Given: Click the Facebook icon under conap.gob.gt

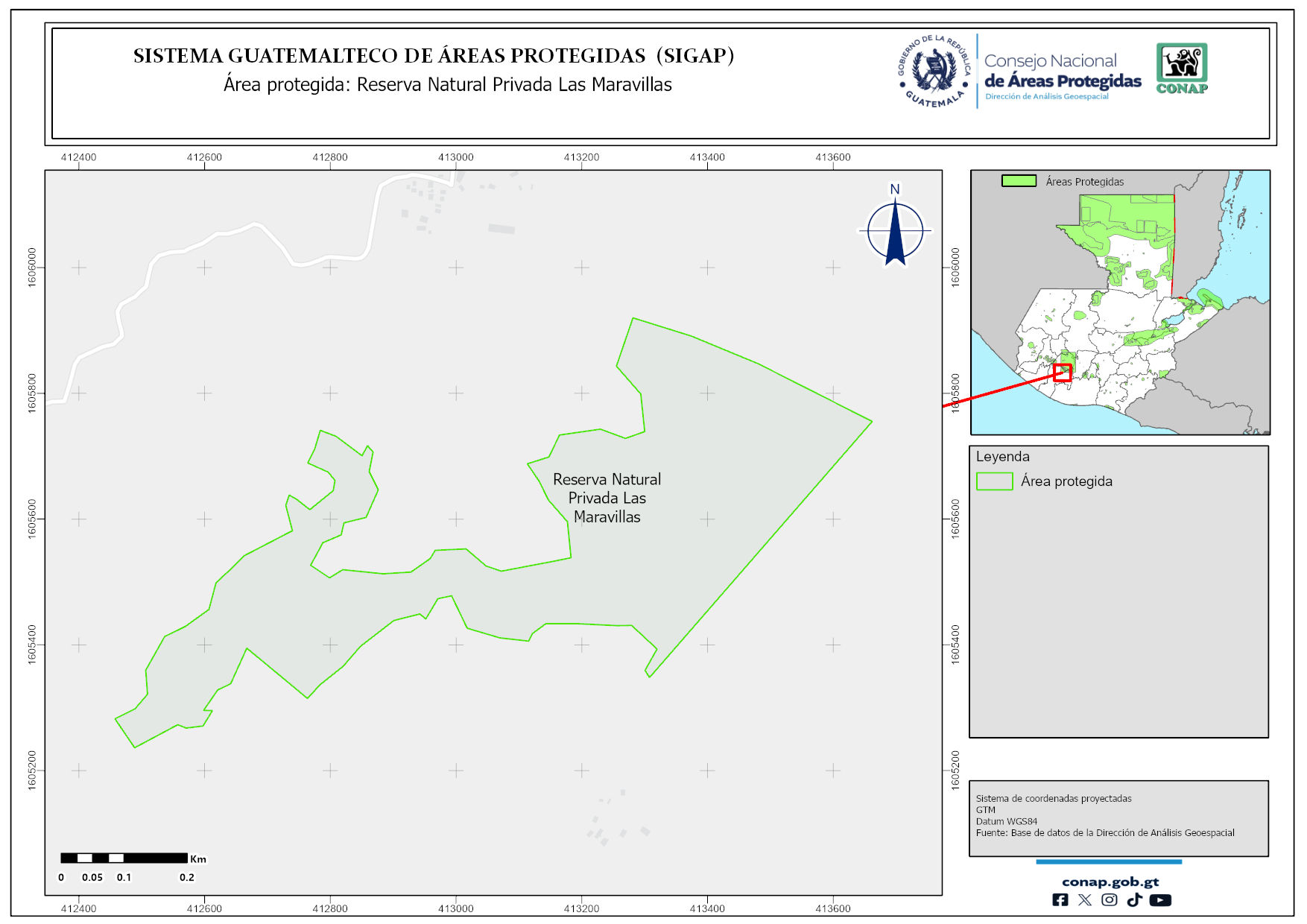Looking at the screenshot, I should coord(1060,900).
